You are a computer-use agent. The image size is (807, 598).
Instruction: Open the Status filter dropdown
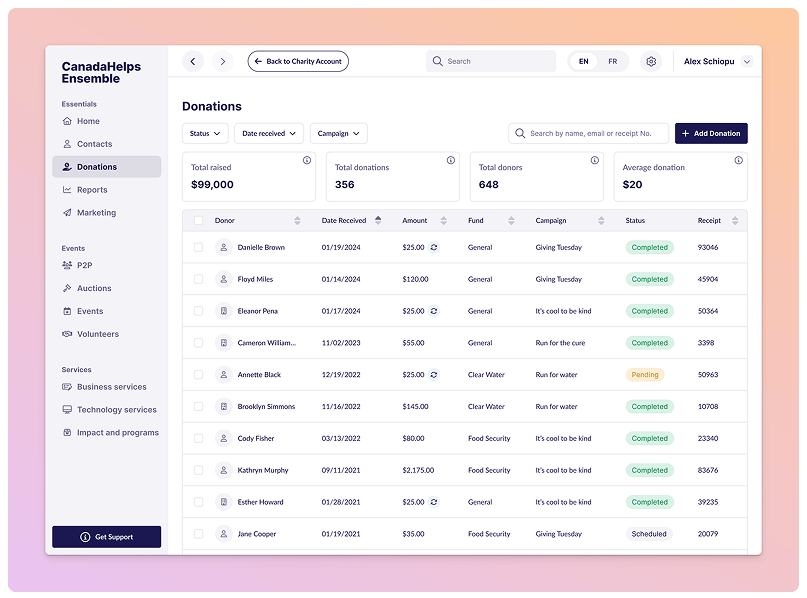205,133
